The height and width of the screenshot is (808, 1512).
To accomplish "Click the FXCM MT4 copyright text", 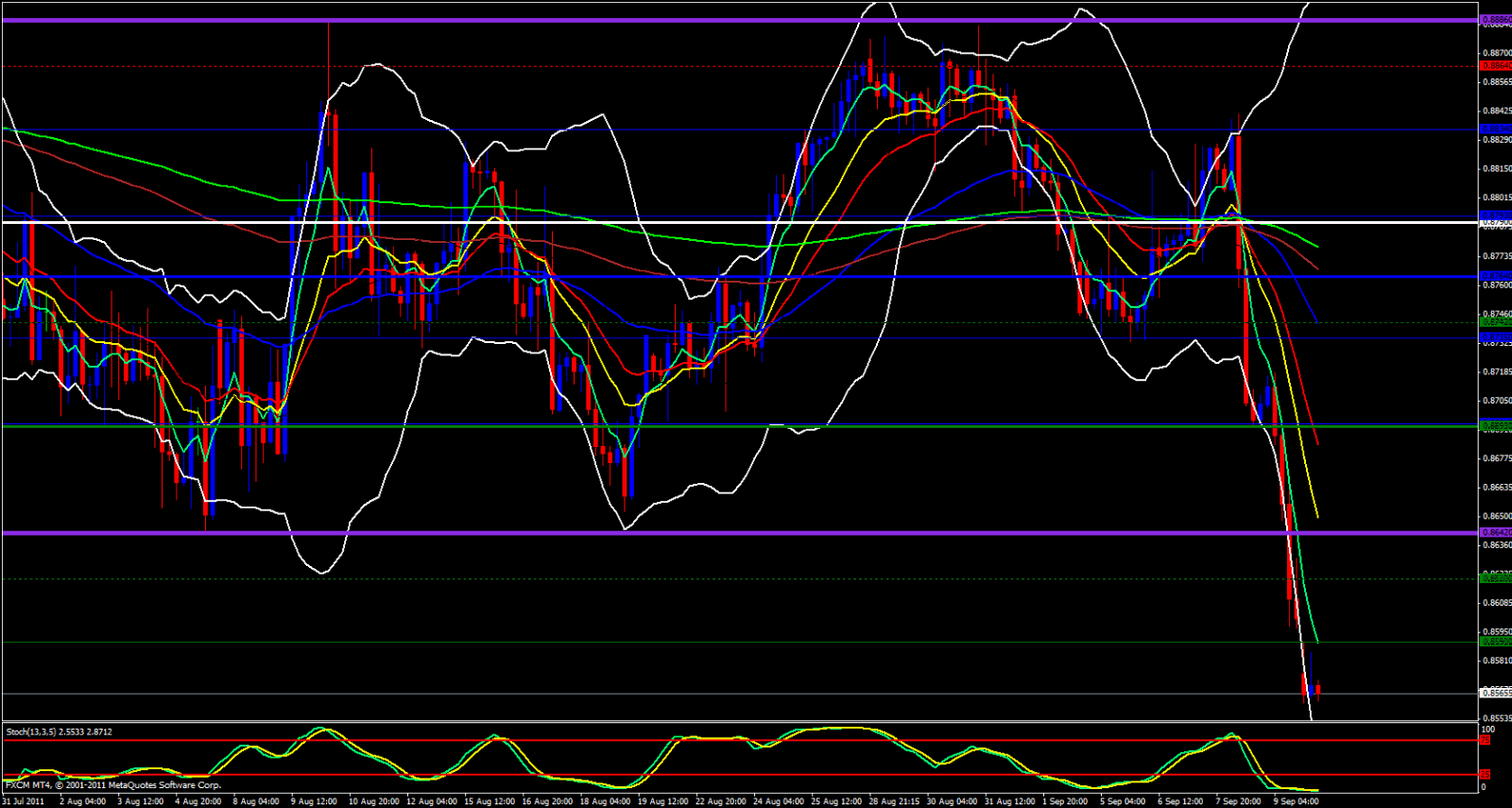I will pos(113,785).
